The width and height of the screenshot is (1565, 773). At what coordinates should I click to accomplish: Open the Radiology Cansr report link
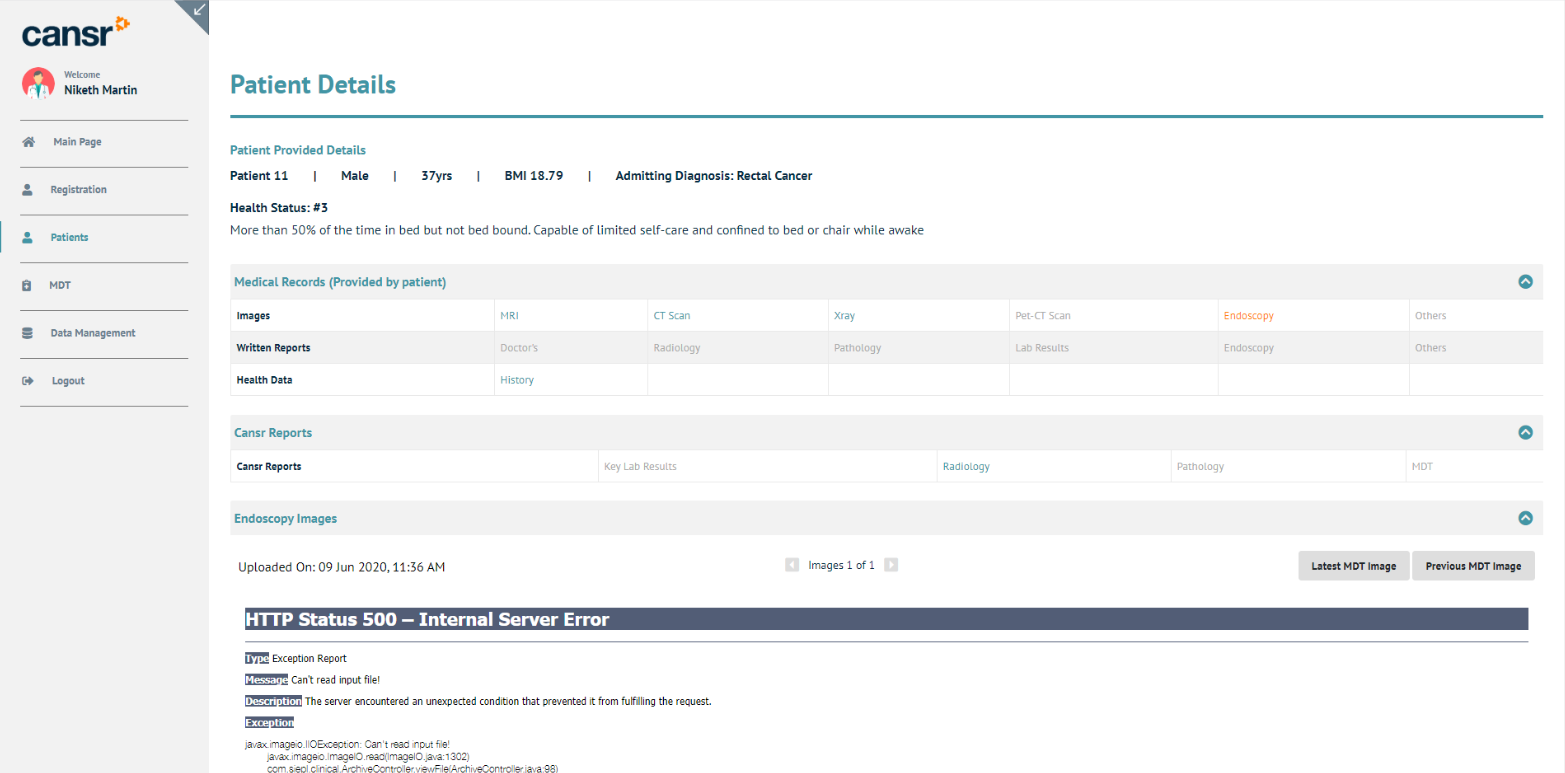pos(966,467)
